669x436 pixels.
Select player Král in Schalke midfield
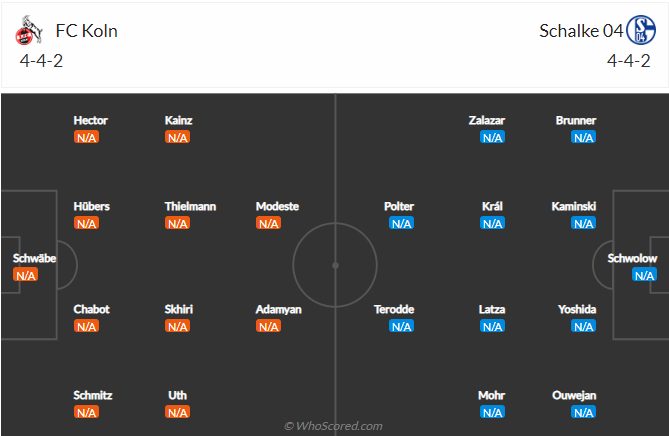point(492,206)
